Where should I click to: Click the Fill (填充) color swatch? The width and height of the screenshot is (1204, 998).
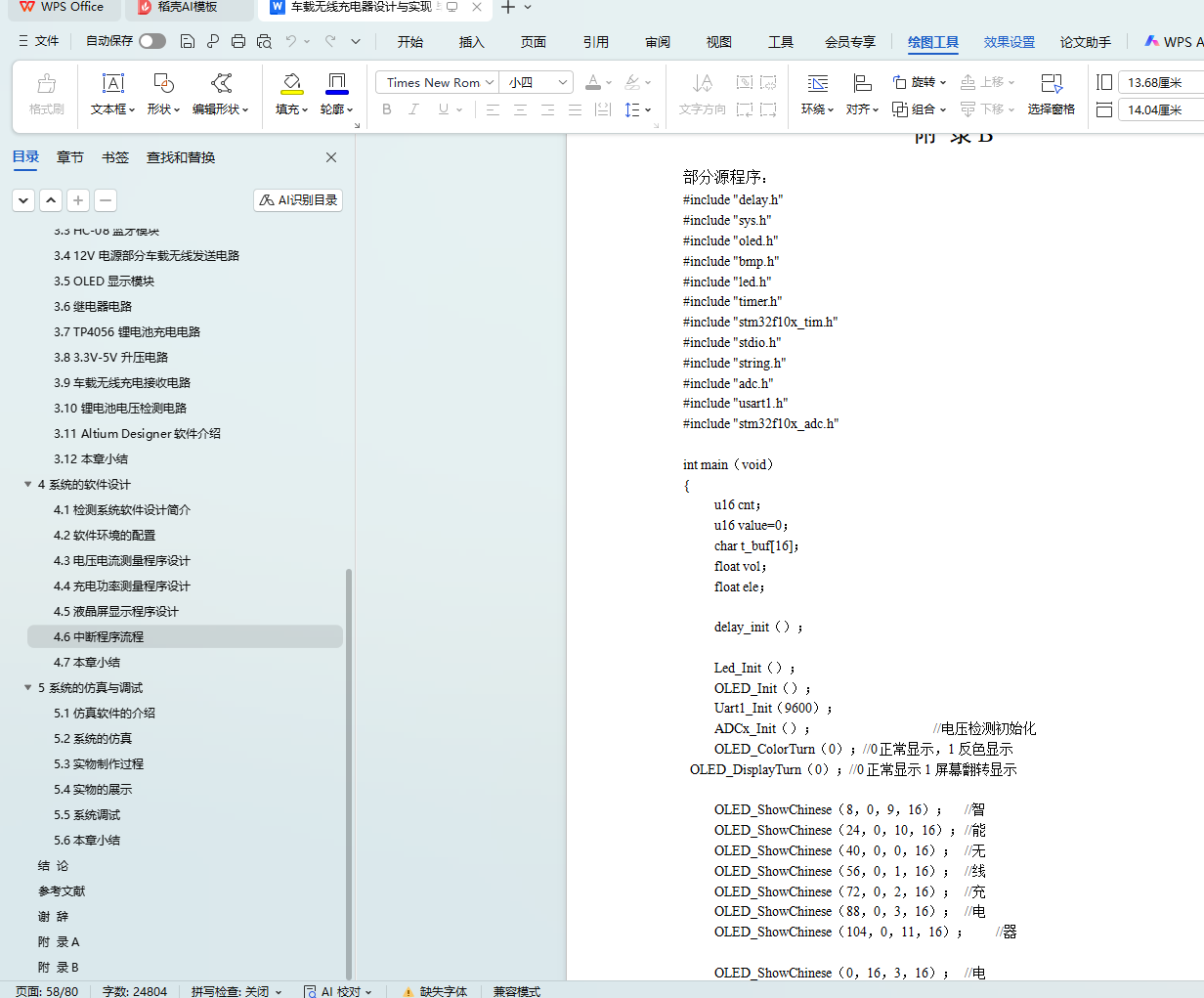coord(291,84)
